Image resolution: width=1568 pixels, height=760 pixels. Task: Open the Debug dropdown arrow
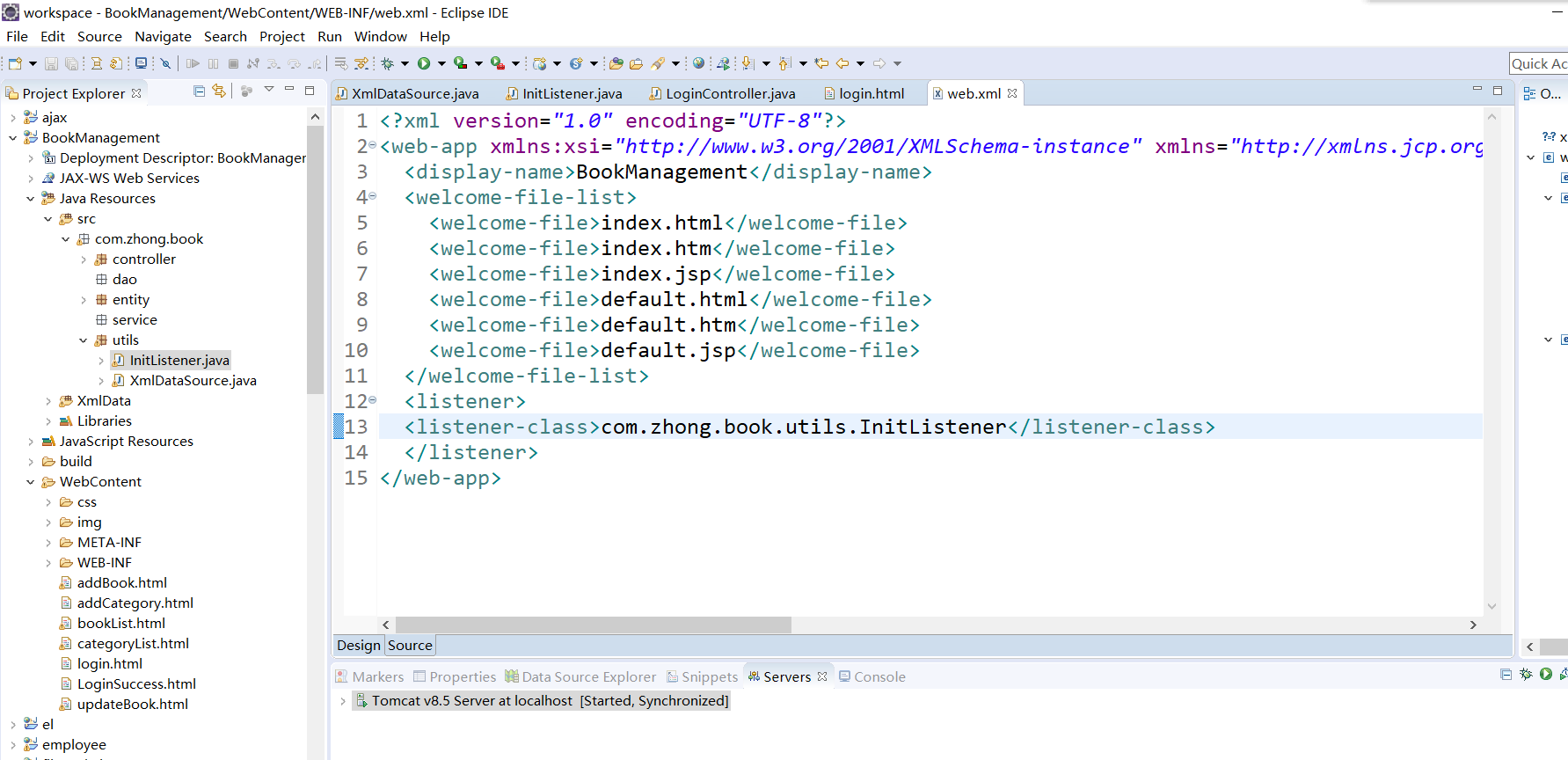click(405, 63)
